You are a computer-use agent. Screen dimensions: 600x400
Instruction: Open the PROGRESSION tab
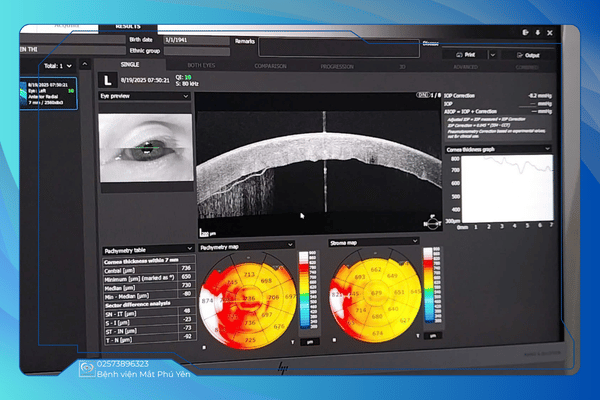pyautogui.click(x=336, y=66)
